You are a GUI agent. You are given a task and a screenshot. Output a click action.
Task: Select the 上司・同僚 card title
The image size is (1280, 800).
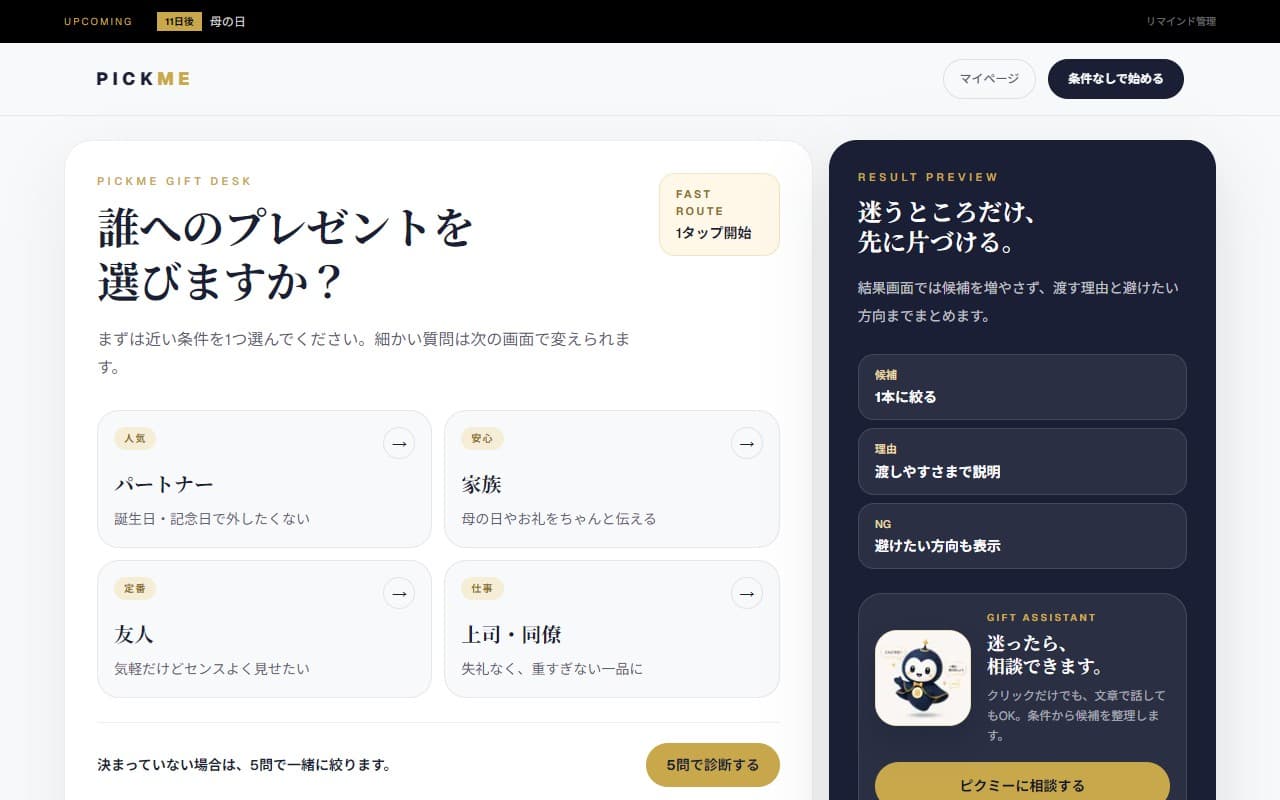(x=511, y=635)
